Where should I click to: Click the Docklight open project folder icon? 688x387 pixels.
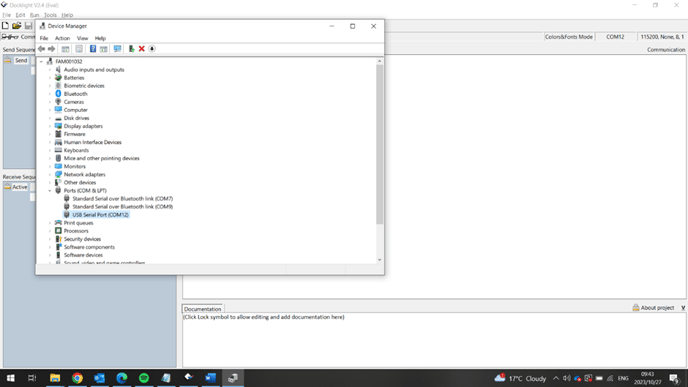(x=17, y=26)
